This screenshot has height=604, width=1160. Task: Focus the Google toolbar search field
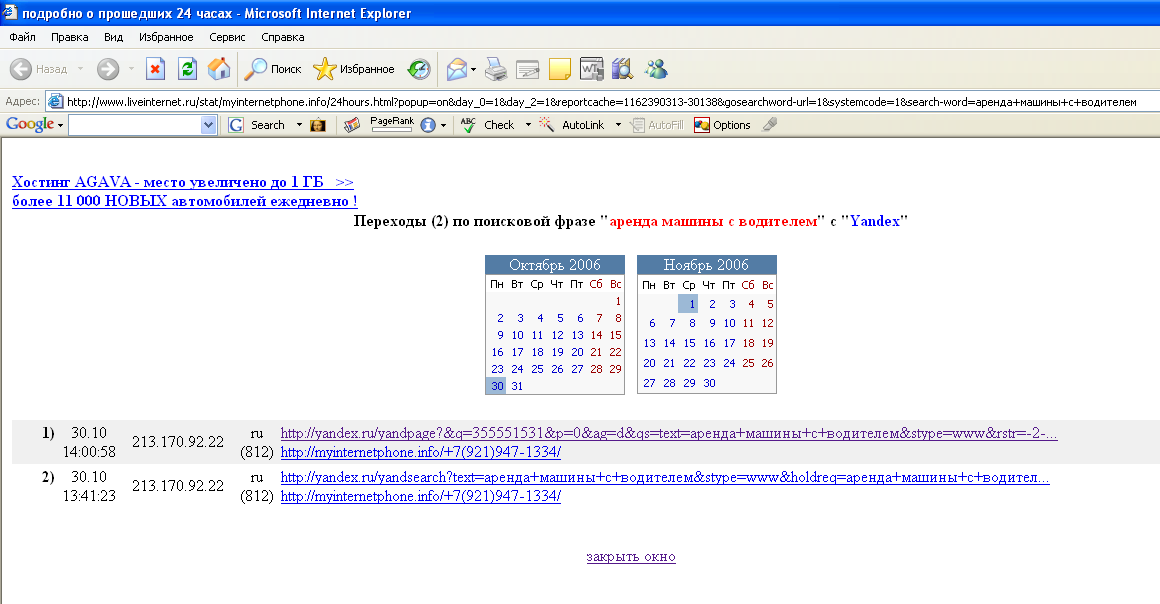[x=134, y=125]
